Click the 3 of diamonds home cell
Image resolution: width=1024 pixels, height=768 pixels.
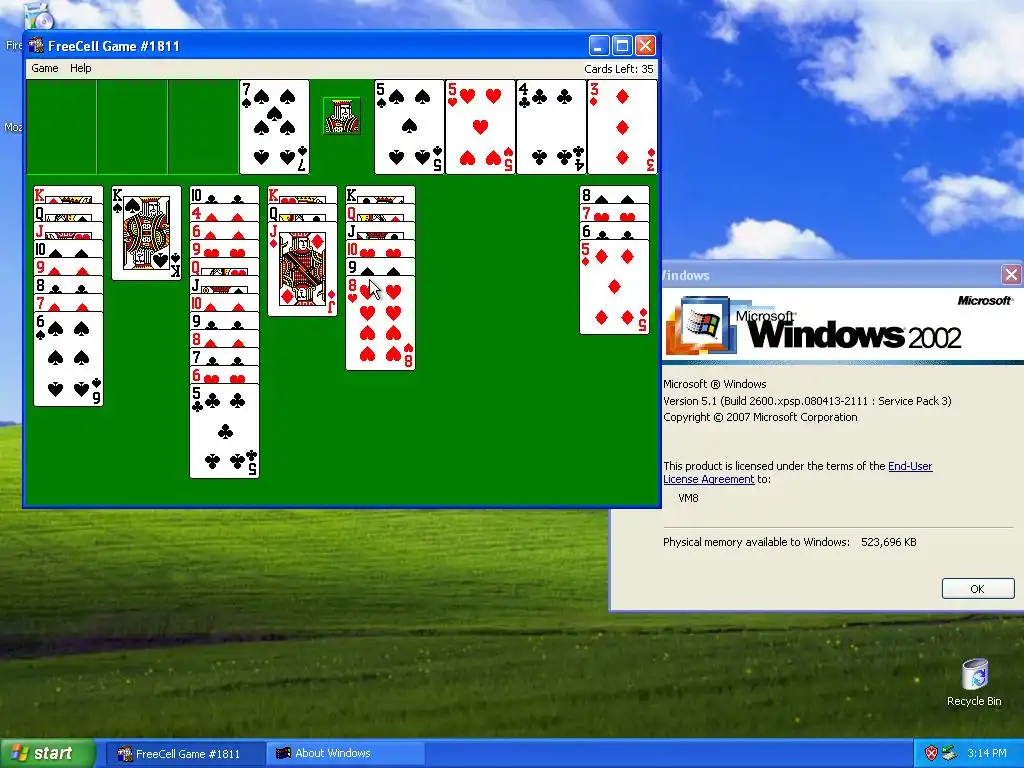pos(622,127)
